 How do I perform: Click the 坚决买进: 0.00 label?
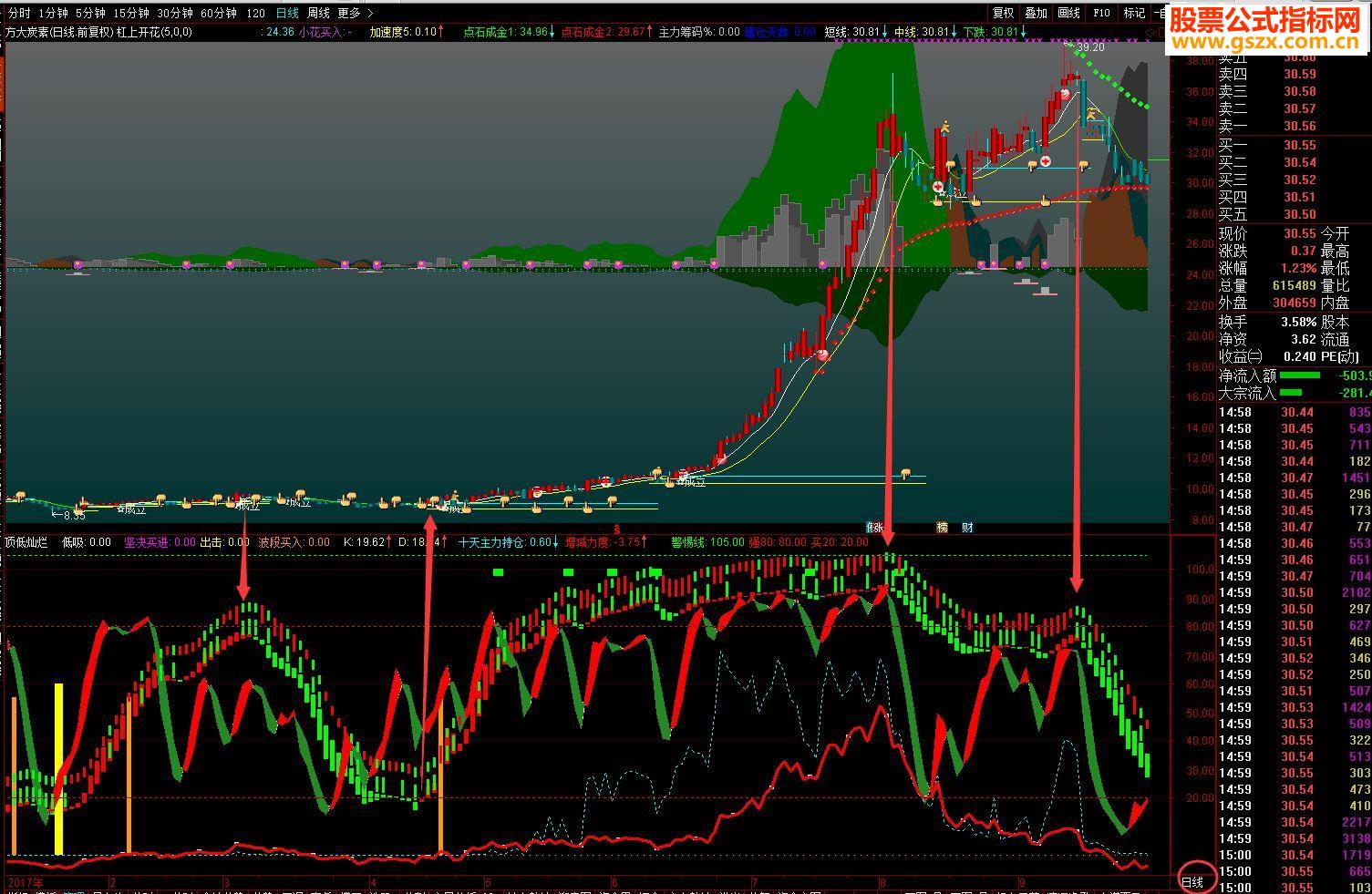(160, 541)
